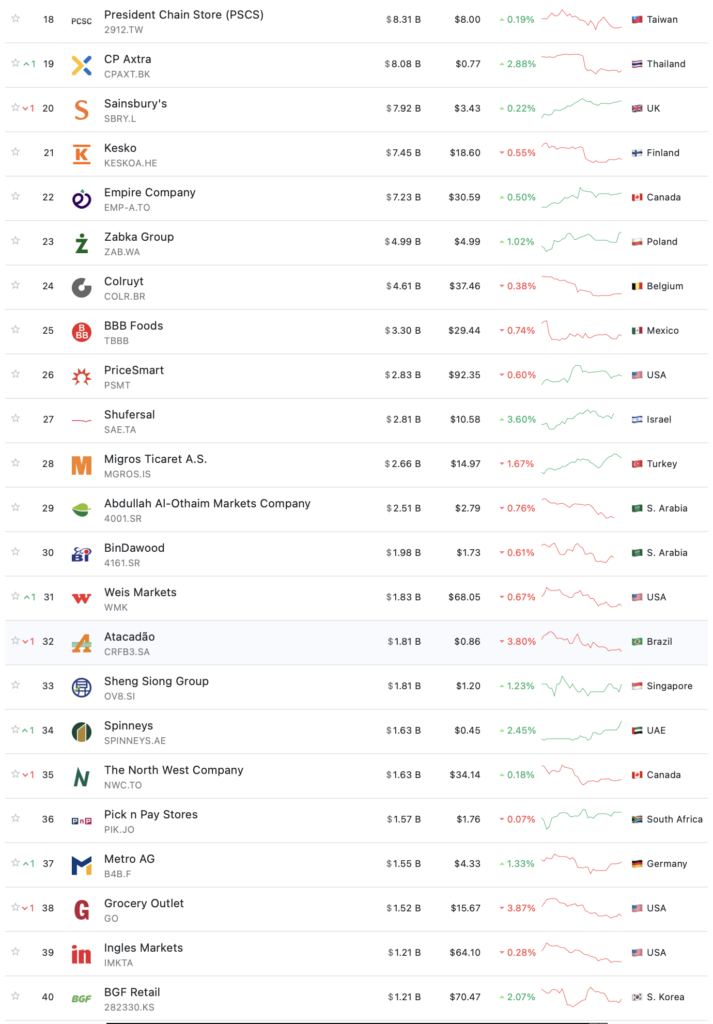Viewport: 713px width, 1024px height.
Task: Open the Pick n Pay Stores link
Action: [x=151, y=814]
